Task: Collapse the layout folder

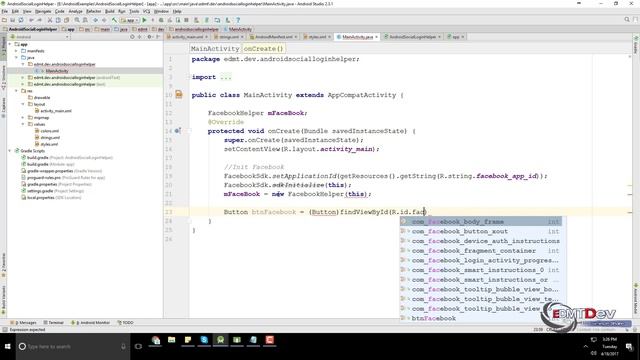Action: tap(23, 104)
